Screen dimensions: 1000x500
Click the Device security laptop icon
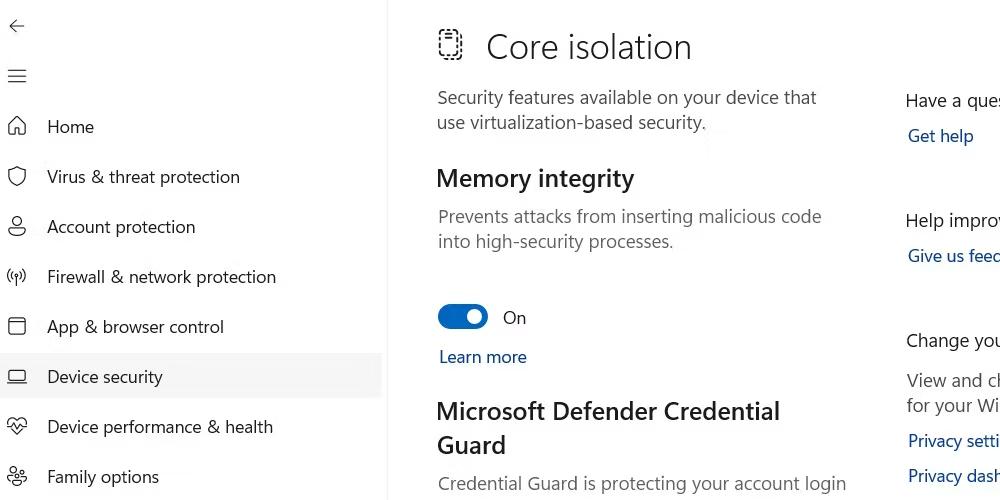[x=17, y=377]
